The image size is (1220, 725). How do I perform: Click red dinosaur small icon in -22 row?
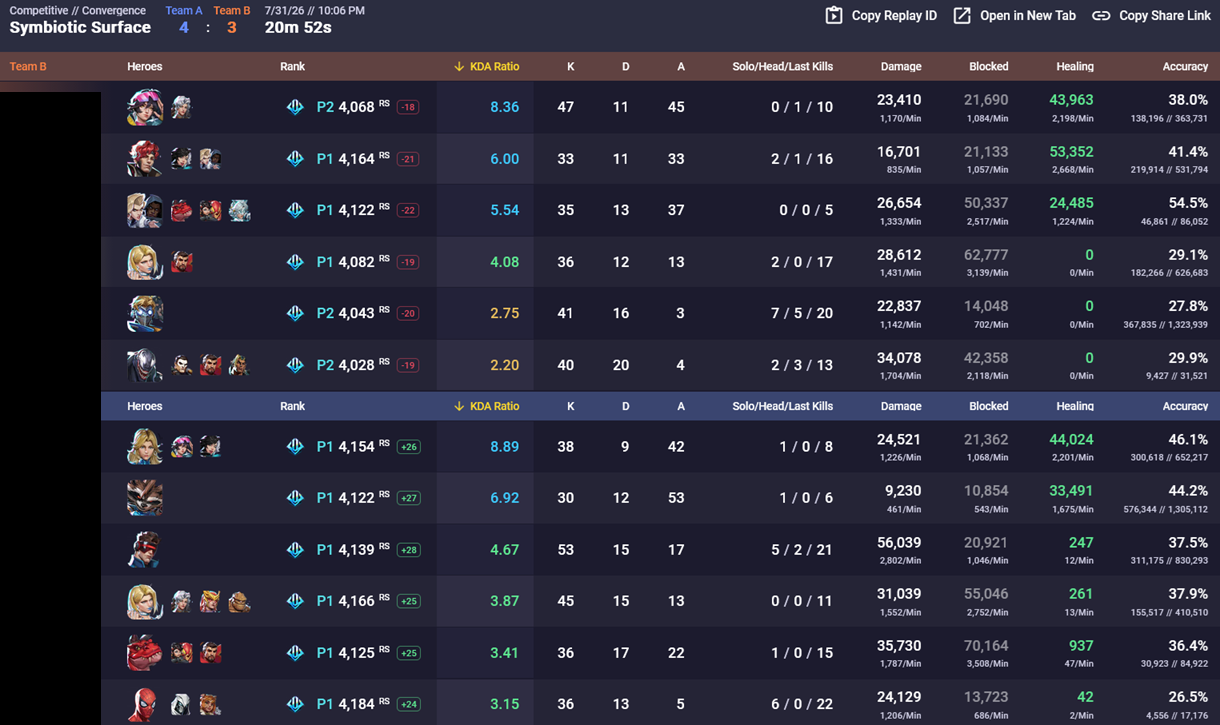181,210
